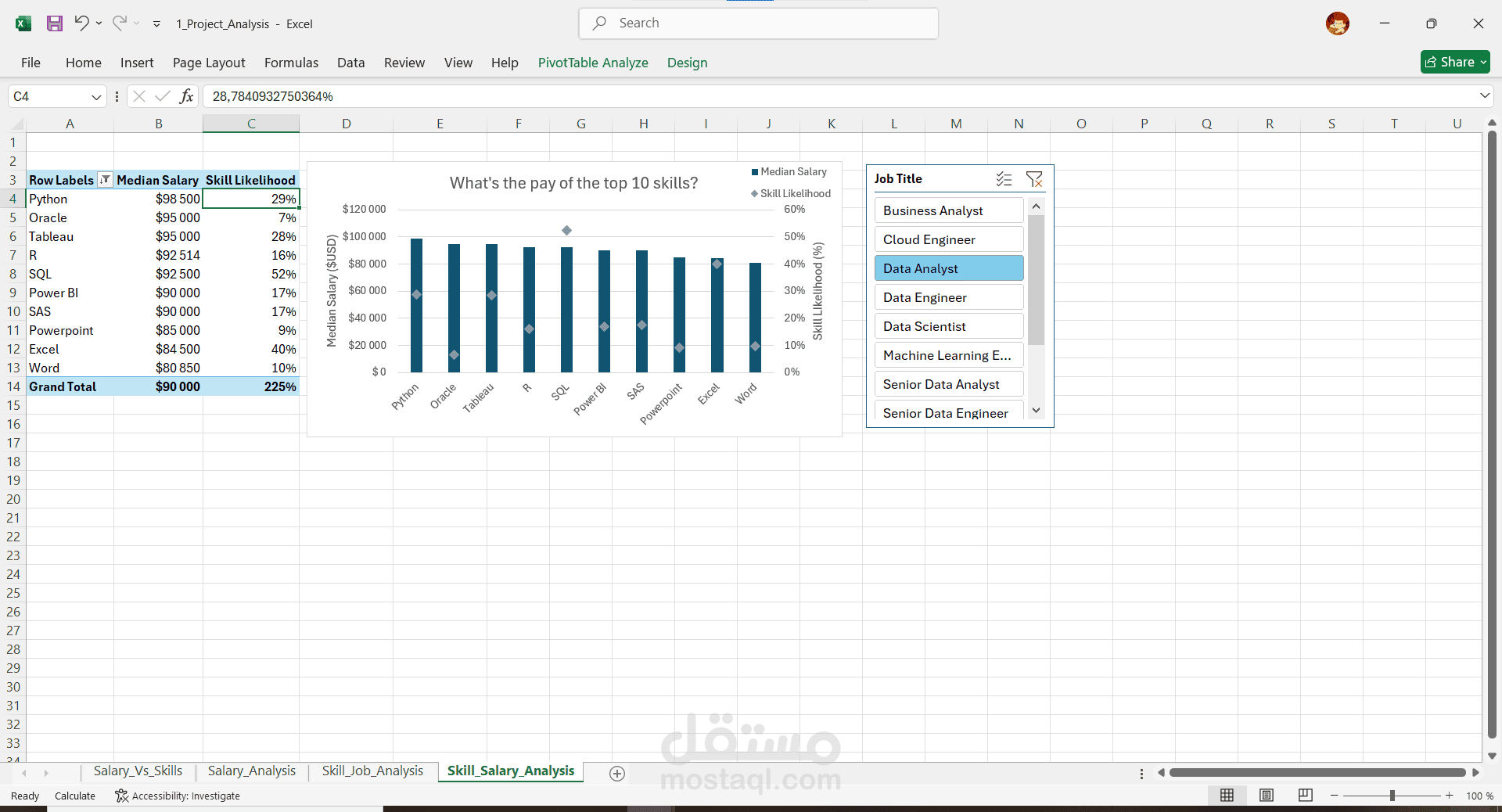Open the Undo history dropdown arrow
The height and width of the screenshot is (812, 1502).
pyautogui.click(x=99, y=23)
